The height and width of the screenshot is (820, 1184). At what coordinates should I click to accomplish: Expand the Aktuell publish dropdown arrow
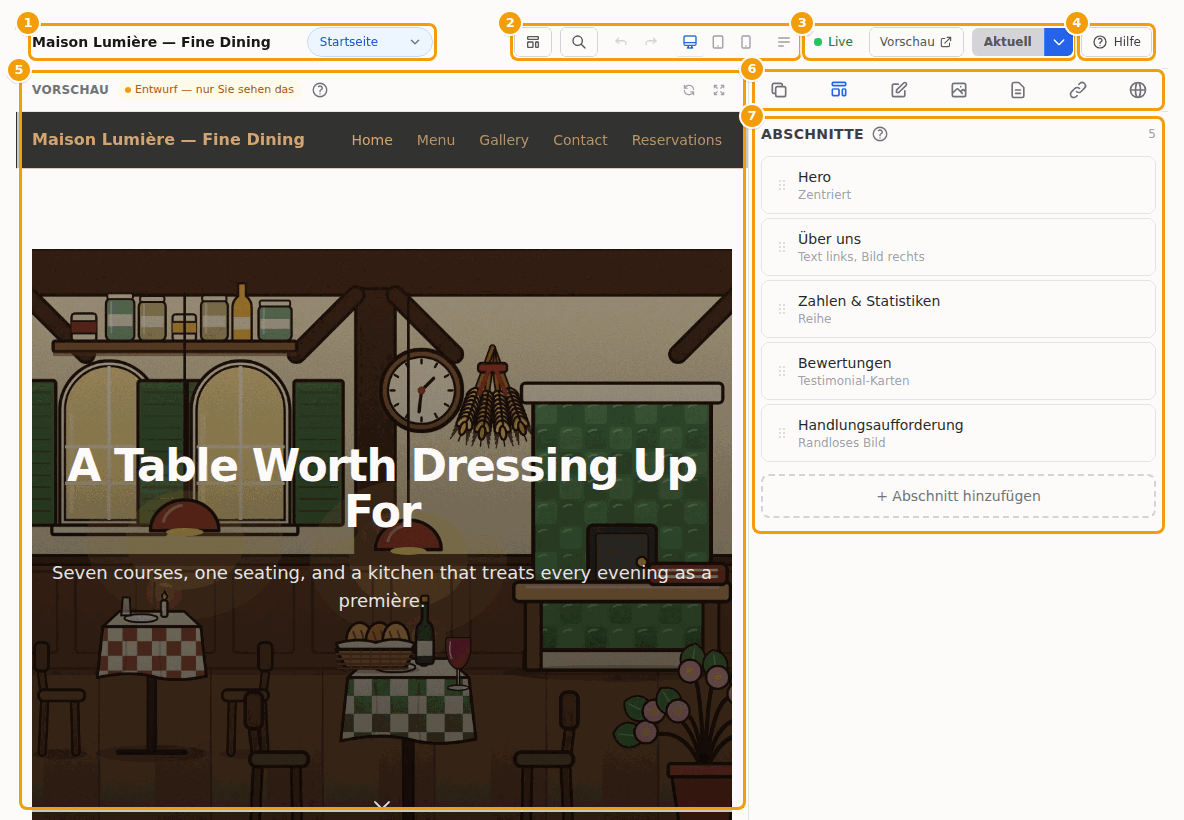(x=1059, y=42)
